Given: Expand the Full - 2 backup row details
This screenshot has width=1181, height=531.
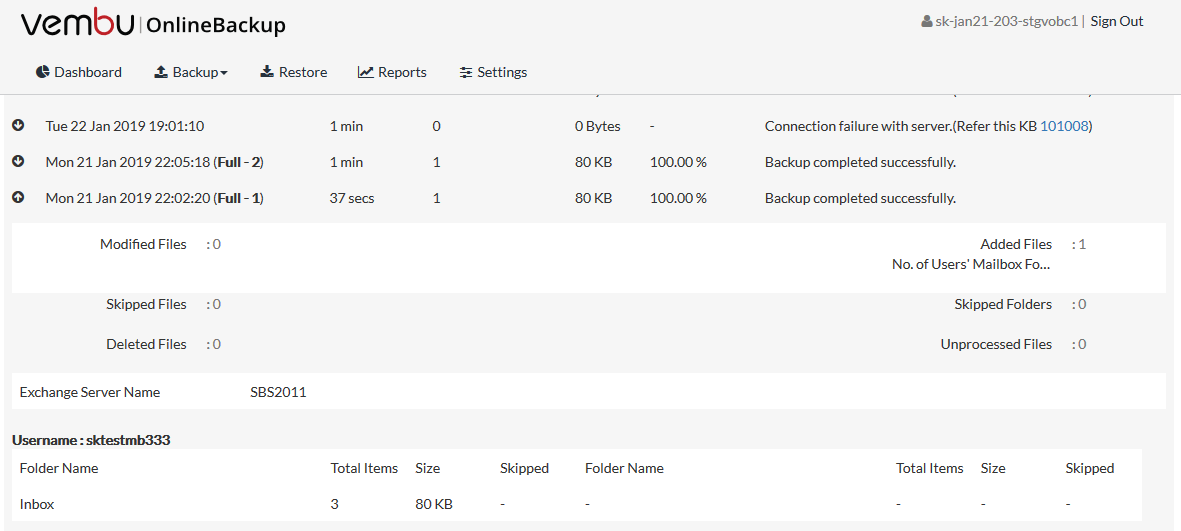Looking at the screenshot, I should point(19,161).
